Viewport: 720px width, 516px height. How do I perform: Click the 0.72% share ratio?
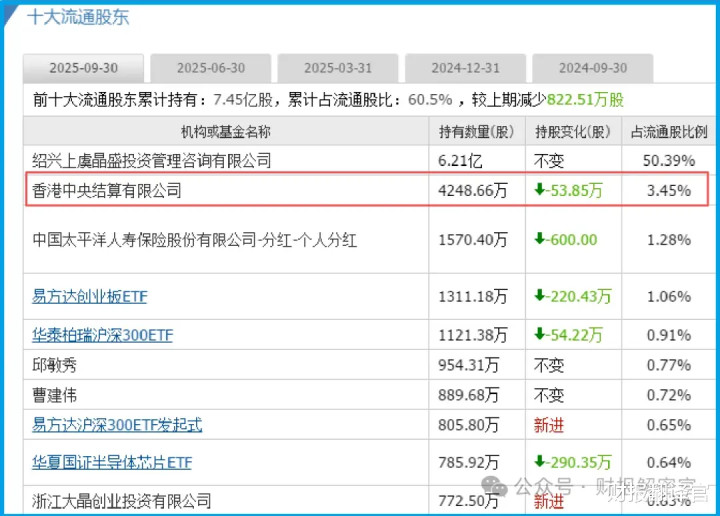click(669, 395)
